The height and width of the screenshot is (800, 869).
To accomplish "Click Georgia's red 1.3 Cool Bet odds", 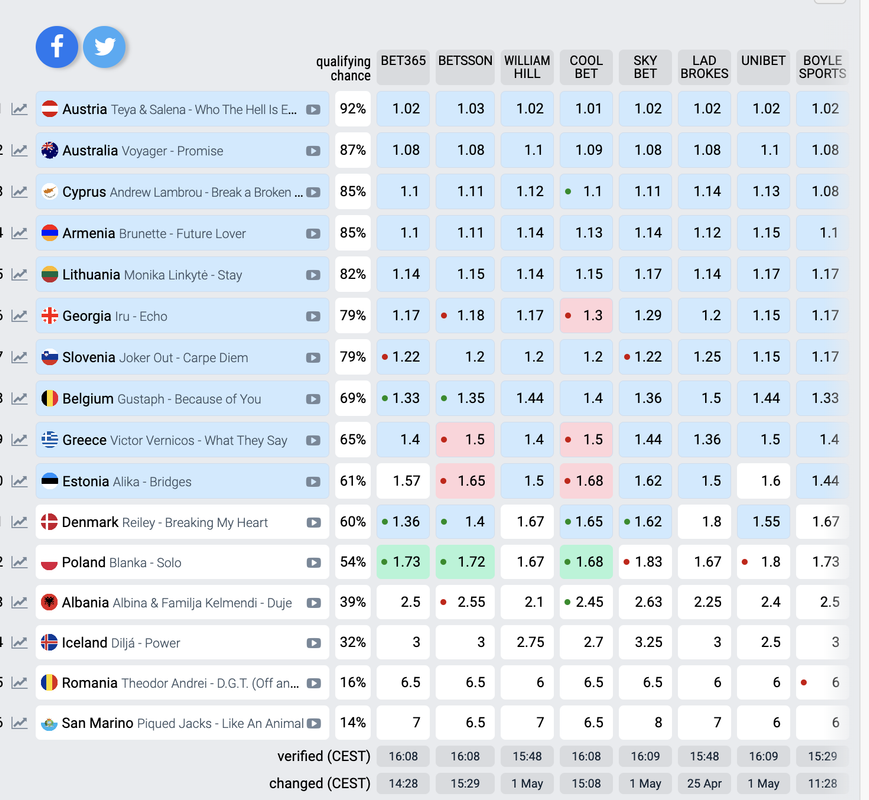I will pyautogui.click(x=586, y=316).
